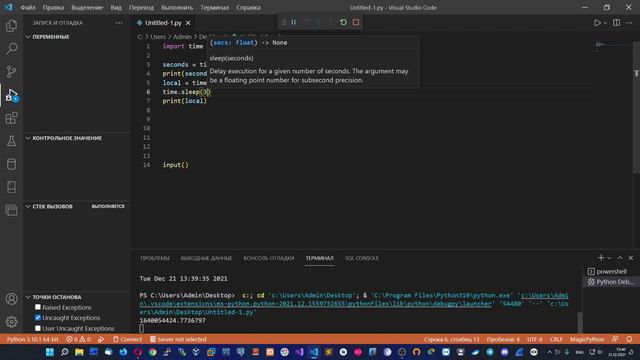
Task: Restart the debug session
Action: tap(343, 22)
